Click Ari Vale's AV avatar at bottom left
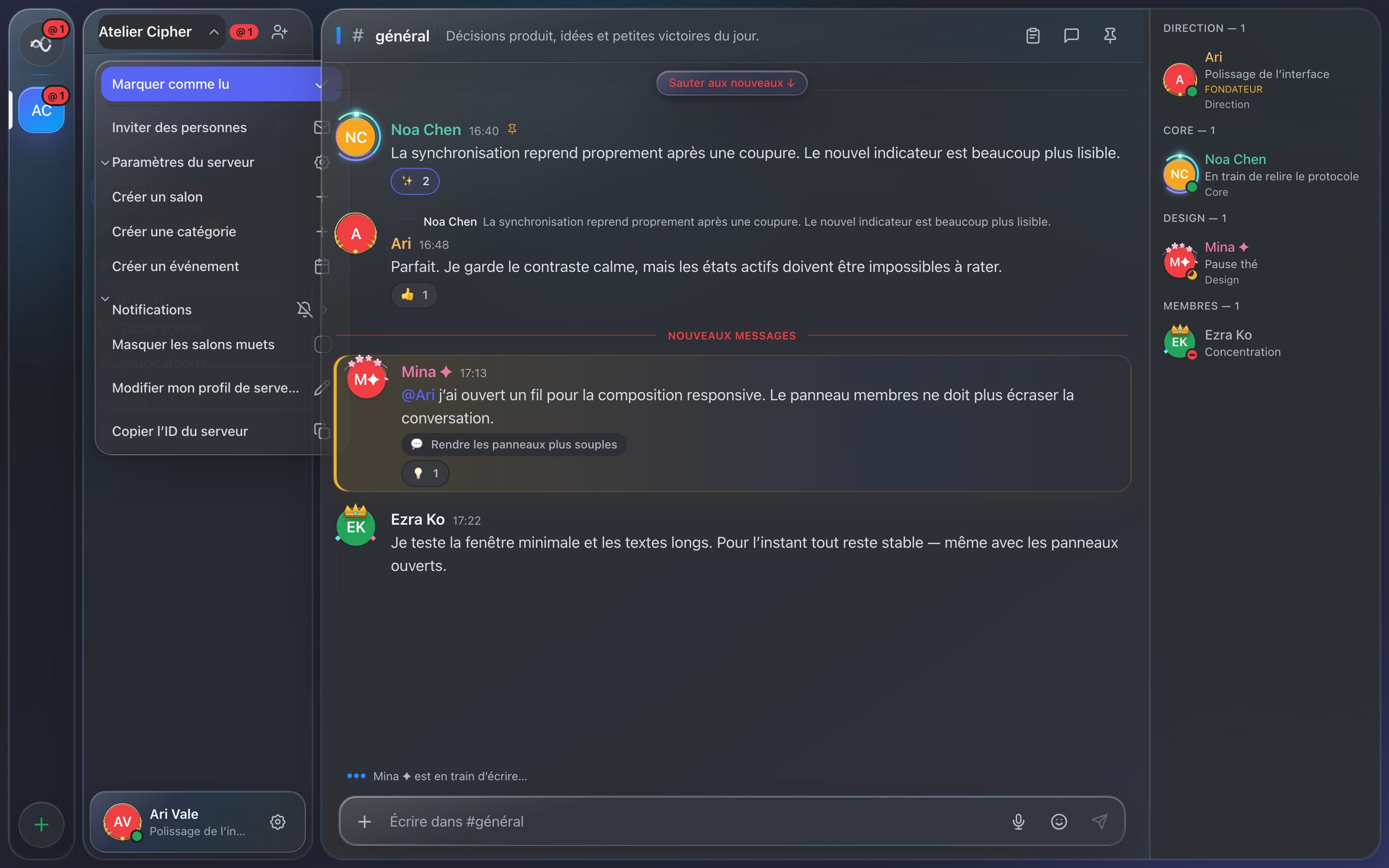1389x868 pixels. tap(122, 822)
